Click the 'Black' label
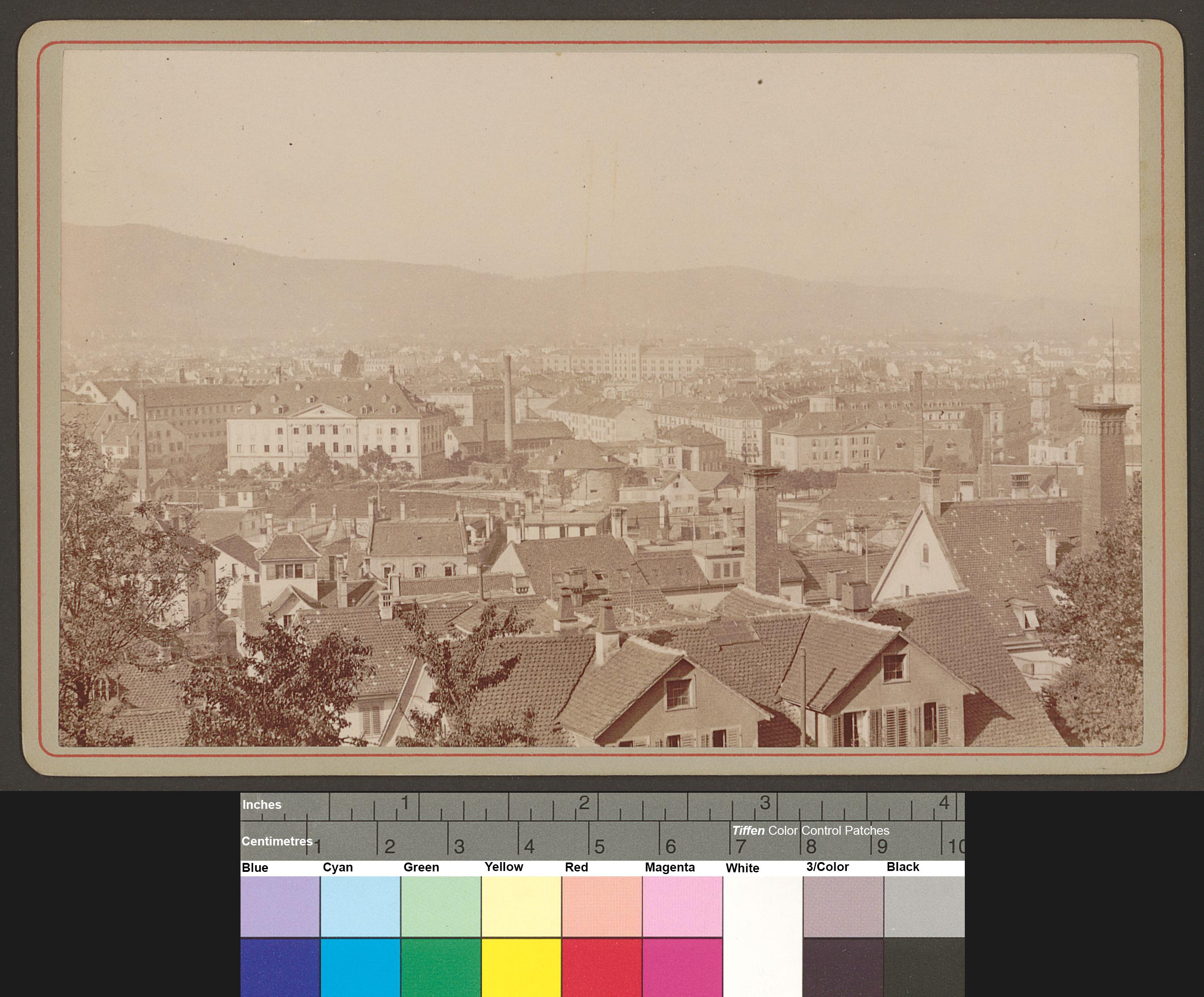 tap(903, 867)
